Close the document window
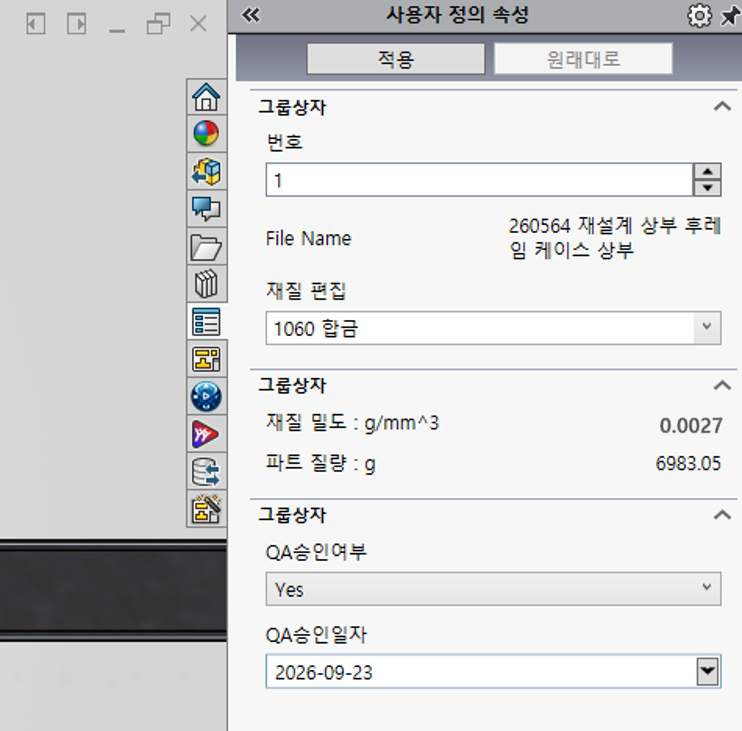 tap(198, 24)
